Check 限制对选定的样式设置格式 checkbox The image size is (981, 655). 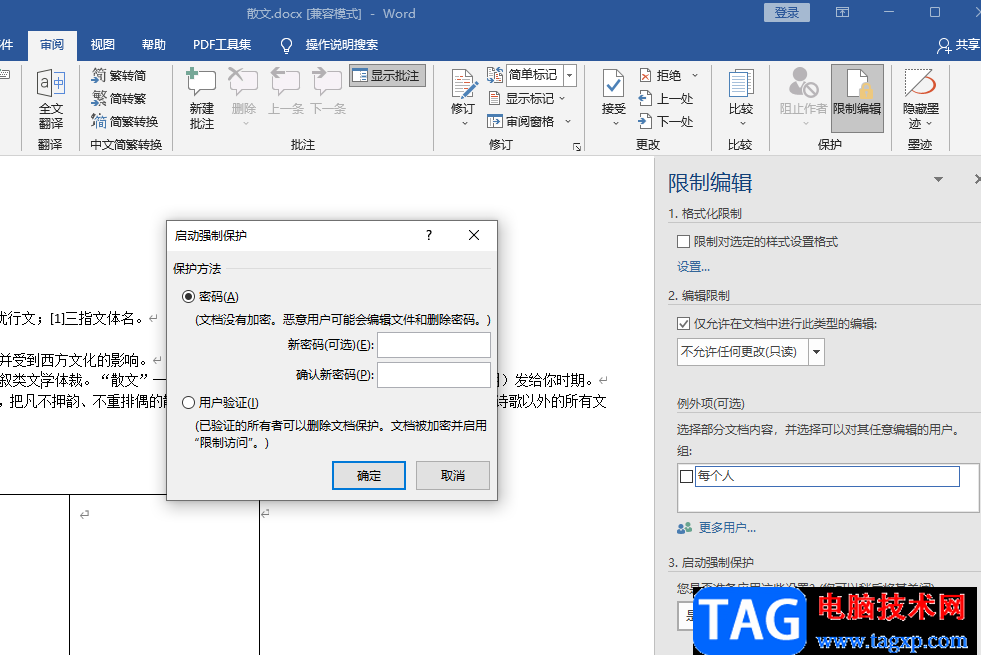[684, 241]
